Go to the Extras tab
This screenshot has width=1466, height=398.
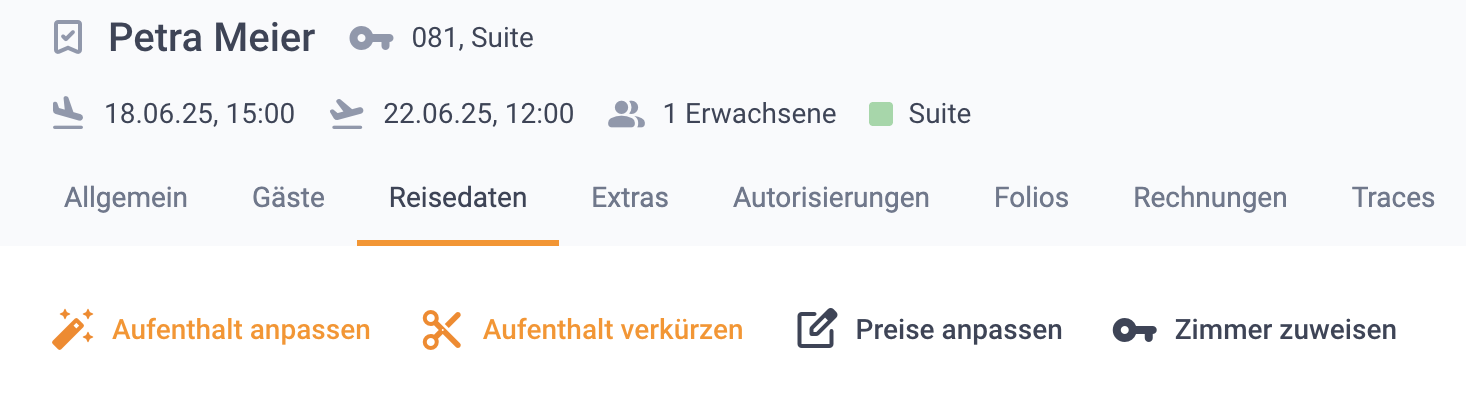630,198
